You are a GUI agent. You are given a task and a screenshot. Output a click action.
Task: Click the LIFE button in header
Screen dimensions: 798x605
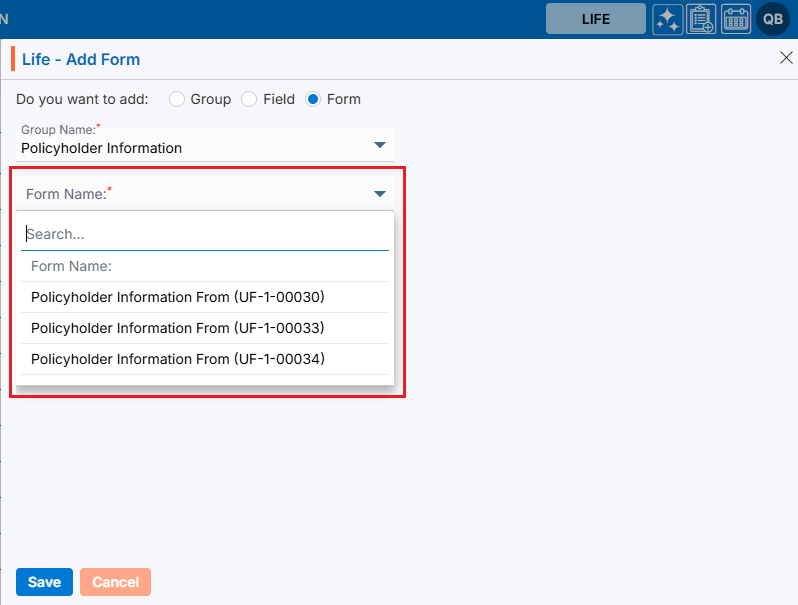pyautogui.click(x=595, y=19)
